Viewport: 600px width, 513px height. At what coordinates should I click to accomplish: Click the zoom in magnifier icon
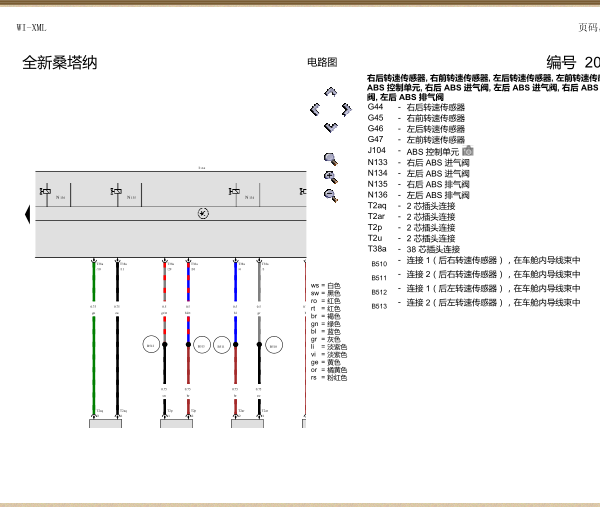(331, 178)
